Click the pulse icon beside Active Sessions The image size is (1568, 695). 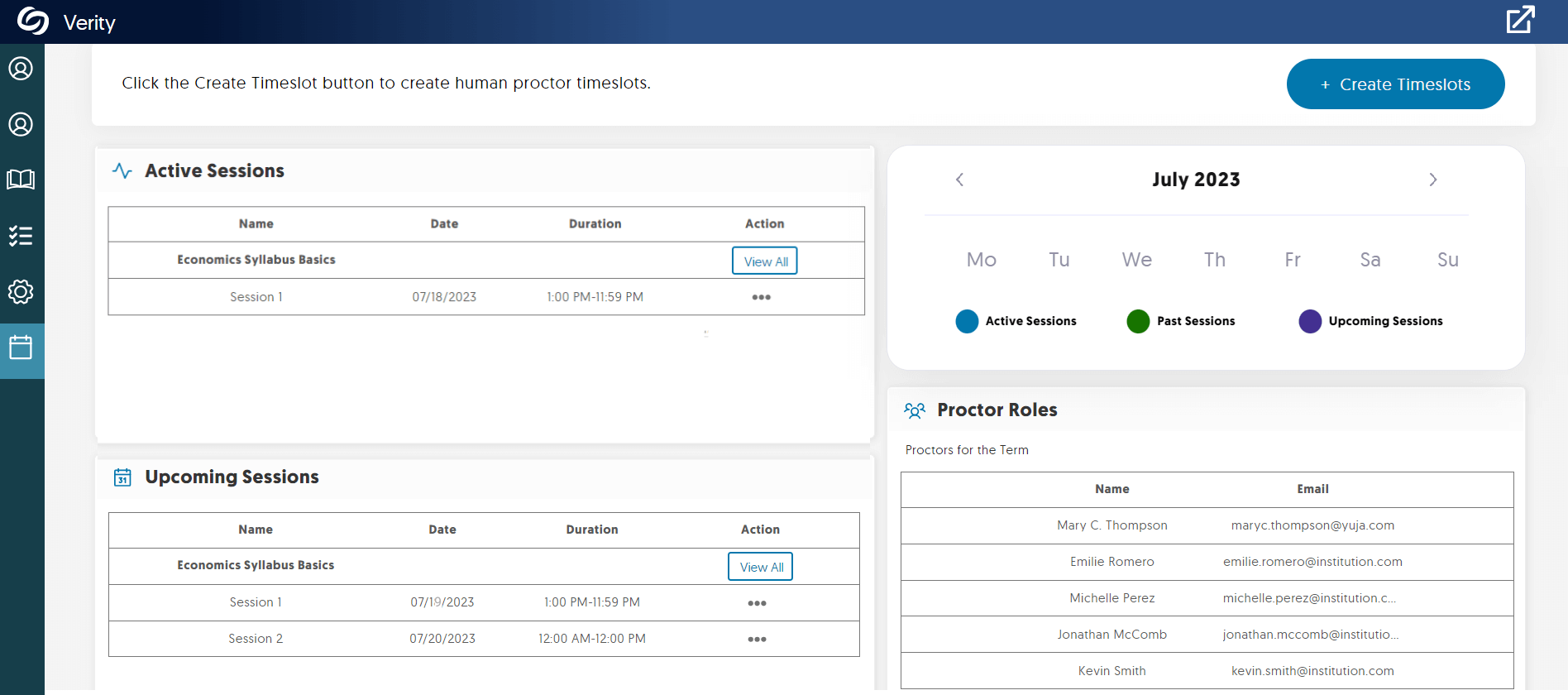click(122, 171)
